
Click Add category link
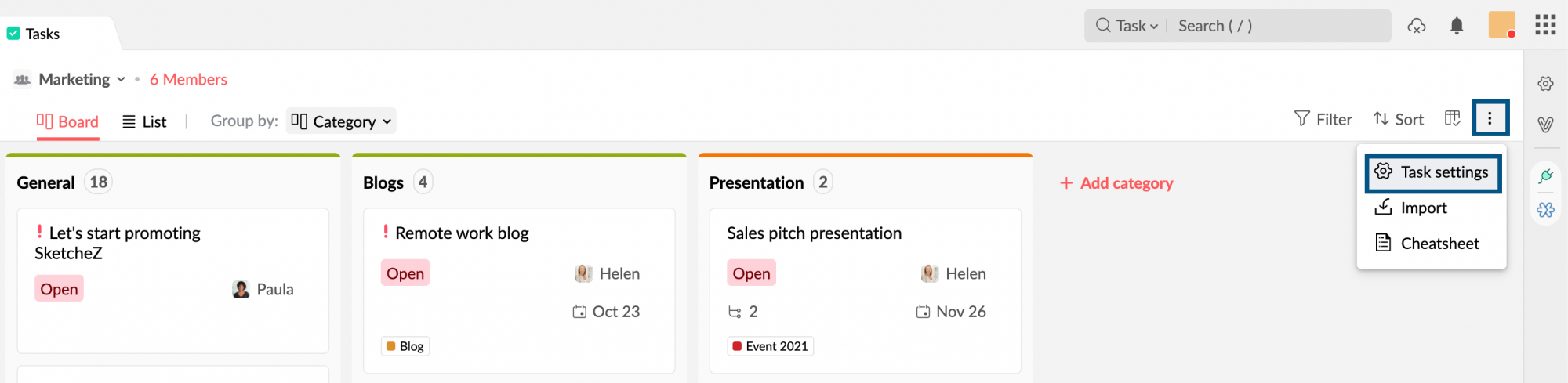(x=1116, y=183)
